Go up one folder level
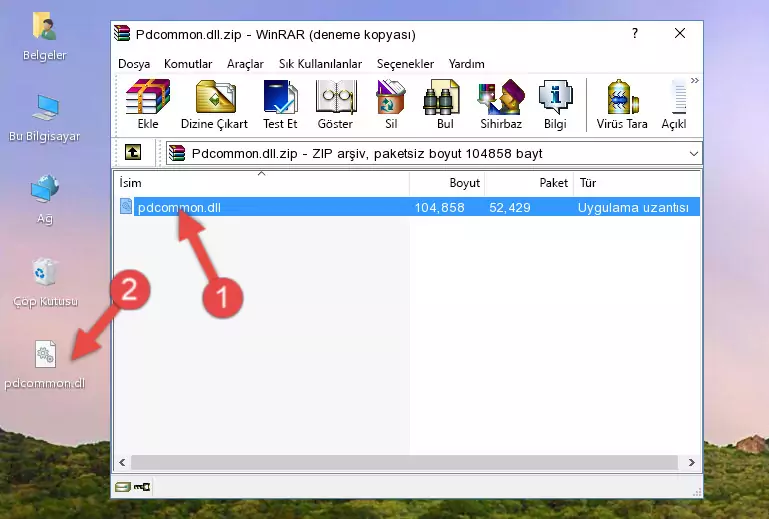The image size is (769, 519). [133, 153]
